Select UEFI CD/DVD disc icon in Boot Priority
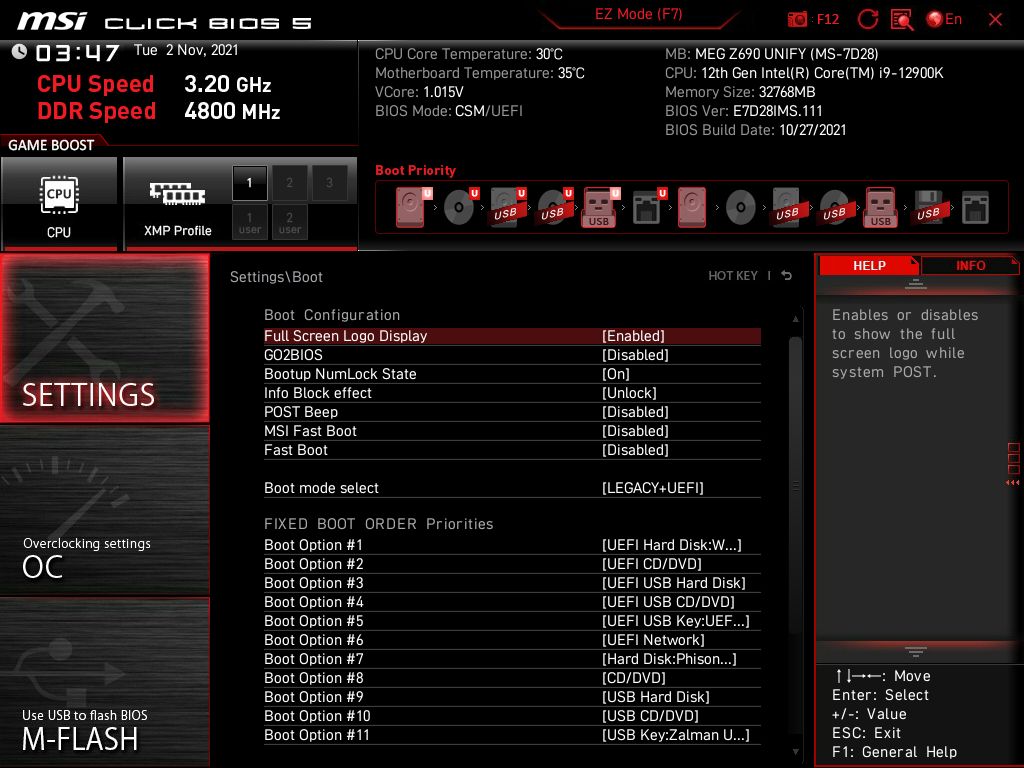Image resolution: width=1024 pixels, height=768 pixels. [460, 207]
